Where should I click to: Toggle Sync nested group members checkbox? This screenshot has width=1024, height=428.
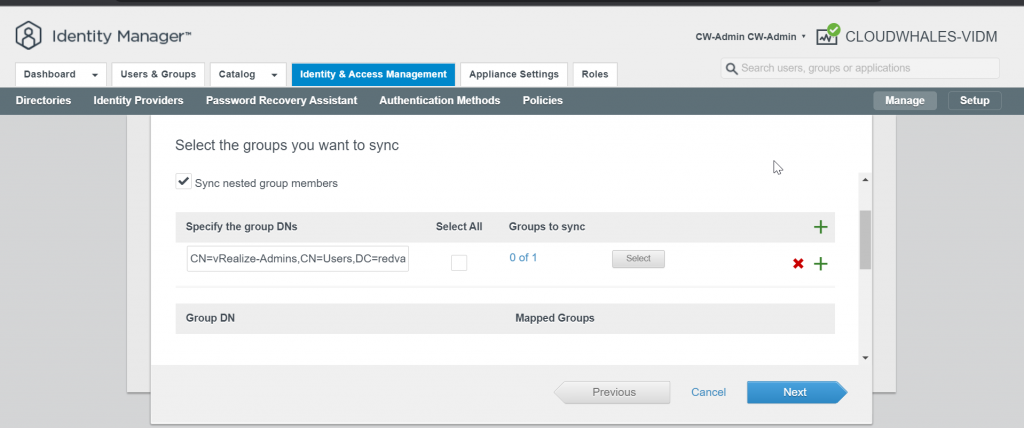pyautogui.click(x=183, y=182)
